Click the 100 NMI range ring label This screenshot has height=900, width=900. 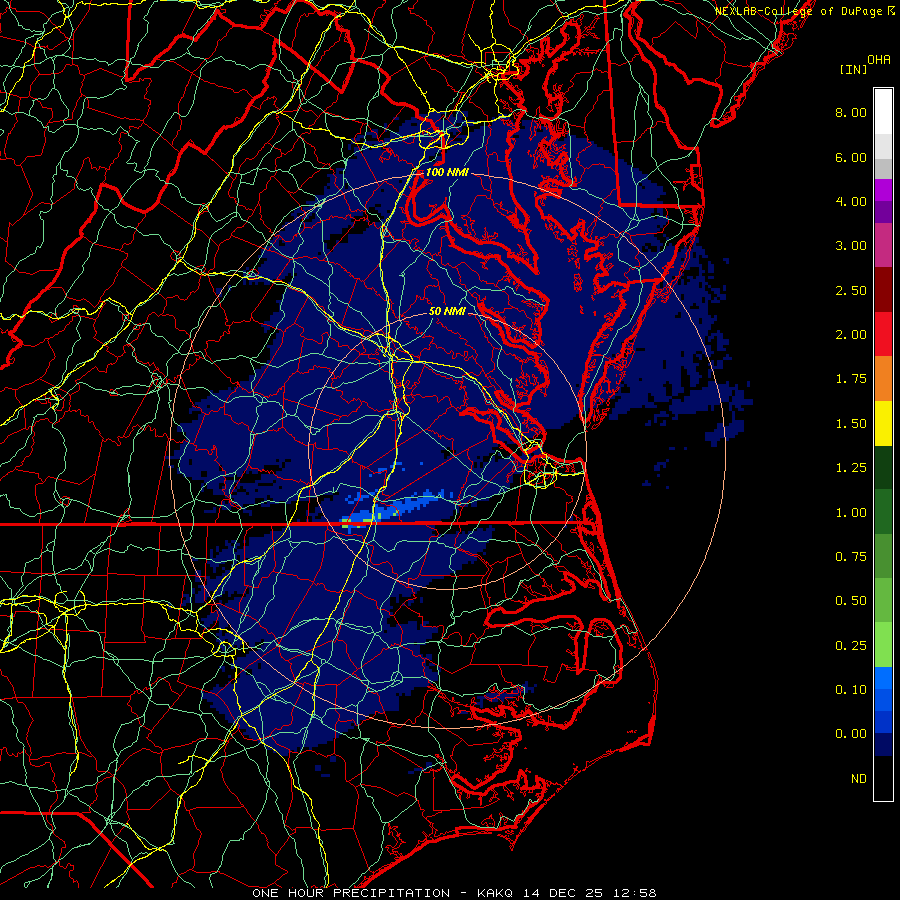click(447, 172)
